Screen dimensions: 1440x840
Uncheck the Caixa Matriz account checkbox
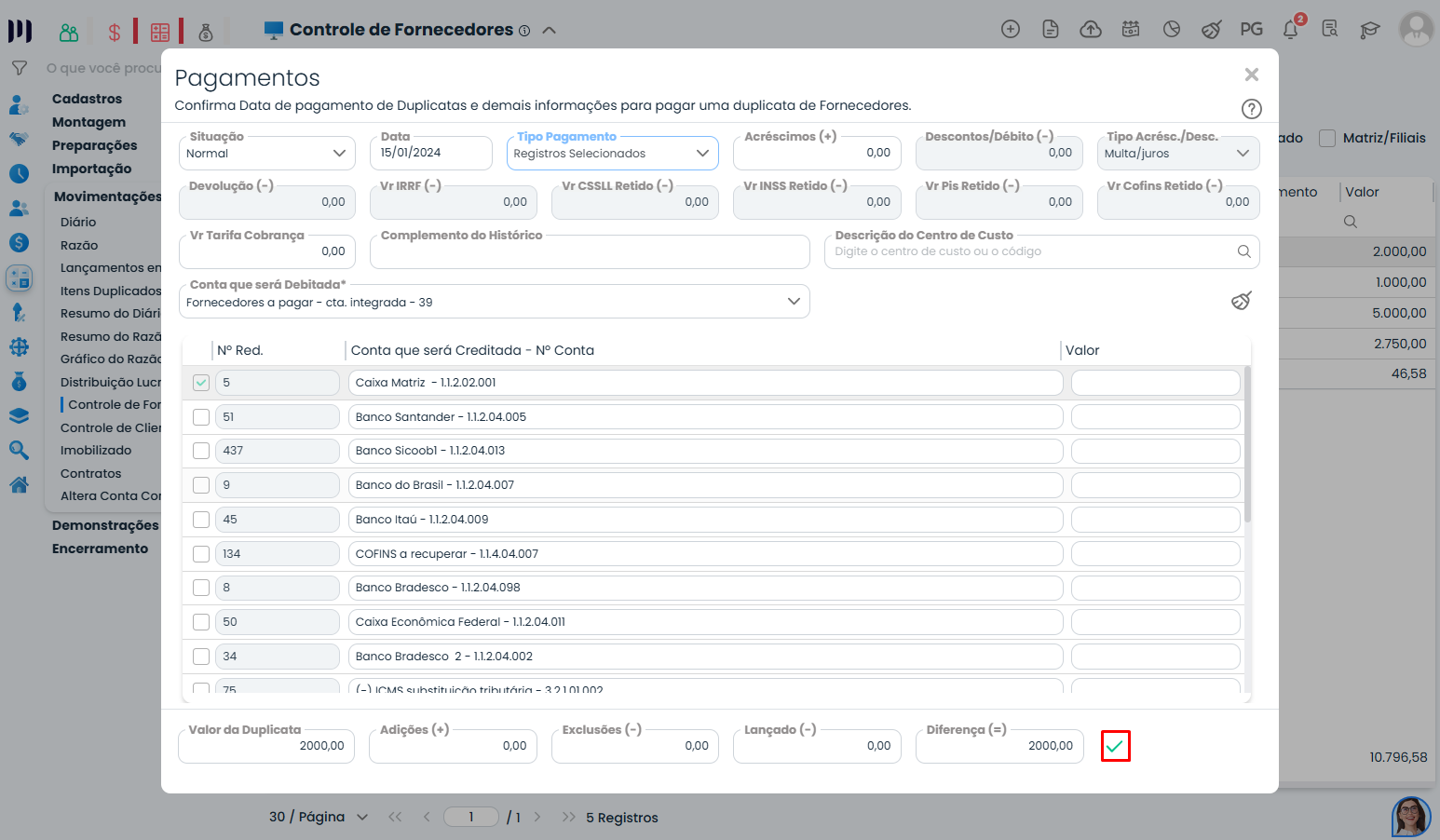pyautogui.click(x=201, y=383)
